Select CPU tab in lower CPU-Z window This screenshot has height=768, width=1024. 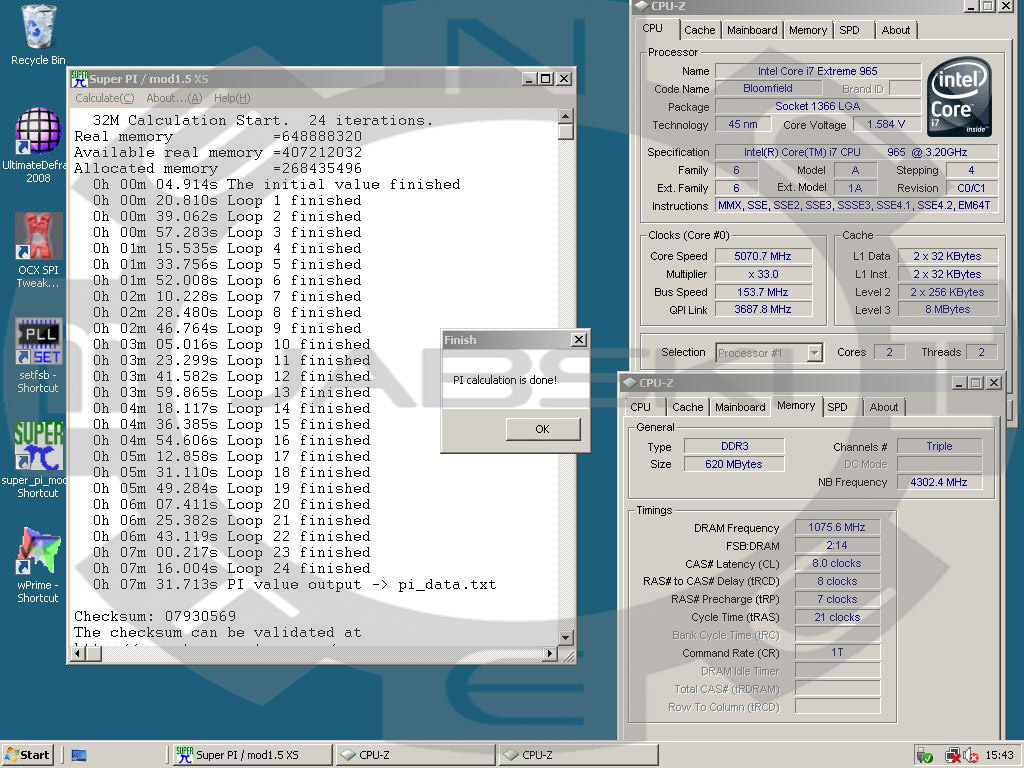click(x=641, y=407)
